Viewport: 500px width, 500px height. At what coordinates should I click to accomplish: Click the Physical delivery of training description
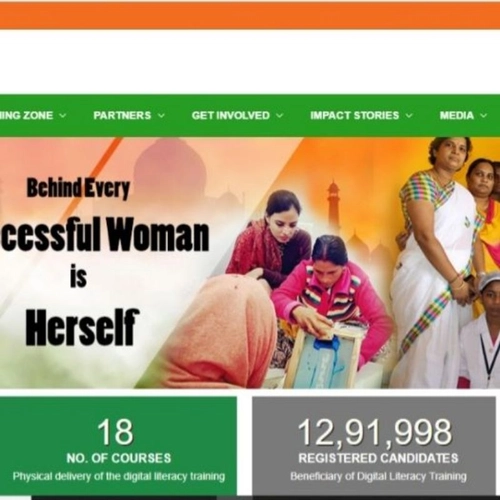pos(119,476)
